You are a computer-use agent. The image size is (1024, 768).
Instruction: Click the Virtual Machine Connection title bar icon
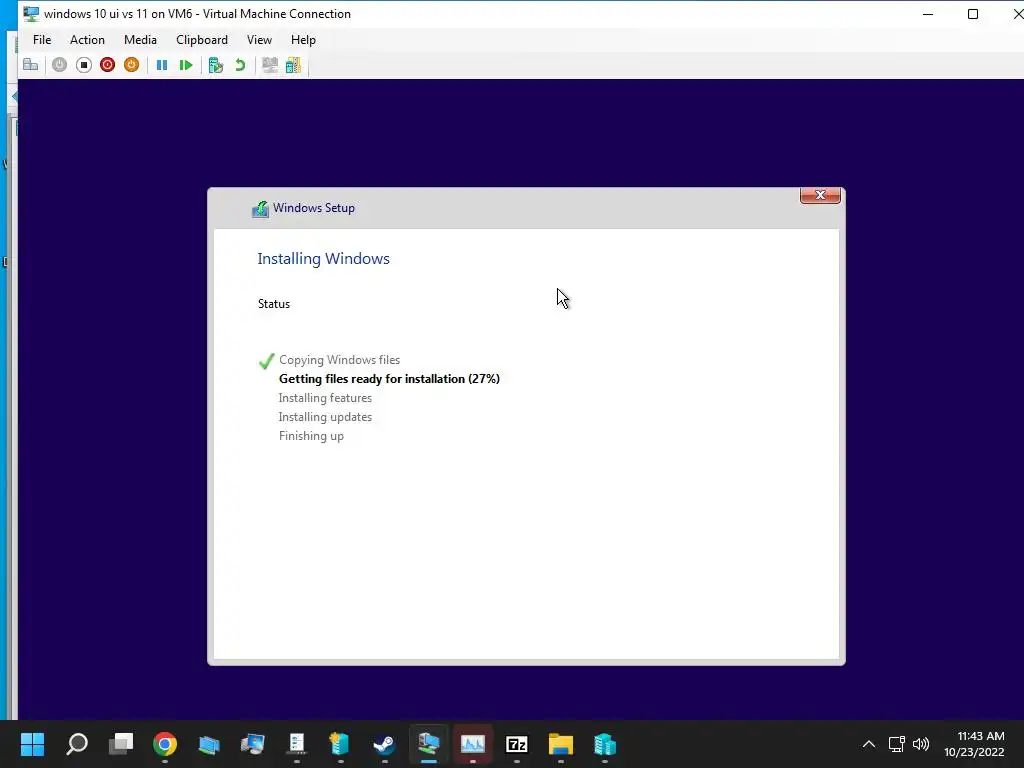(x=31, y=14)
